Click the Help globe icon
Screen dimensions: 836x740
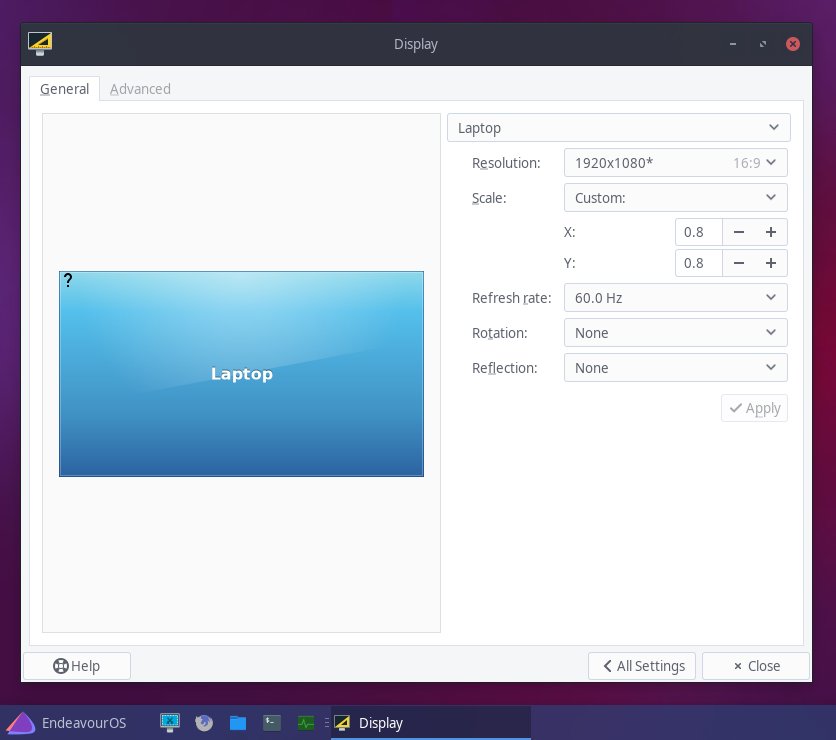click(x=61, y=665)
